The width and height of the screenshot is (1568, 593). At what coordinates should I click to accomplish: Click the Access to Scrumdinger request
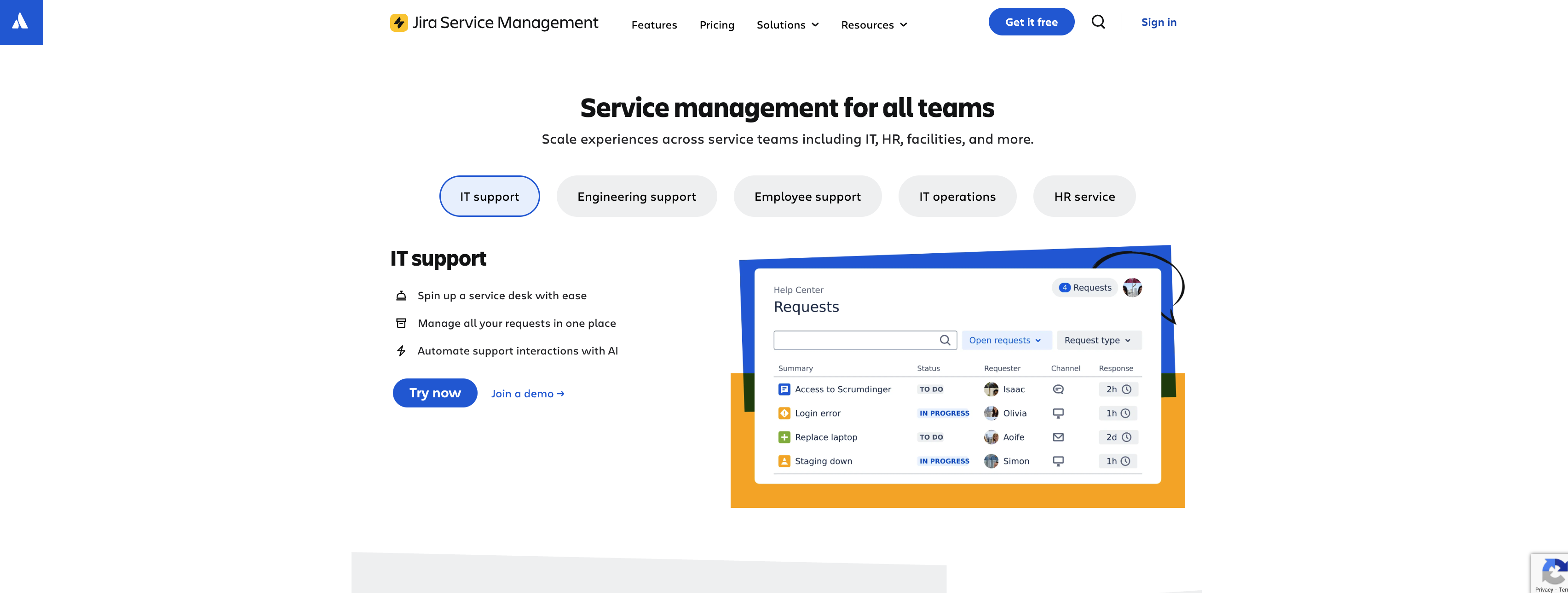pyautogui.click(x=842, y=389)
